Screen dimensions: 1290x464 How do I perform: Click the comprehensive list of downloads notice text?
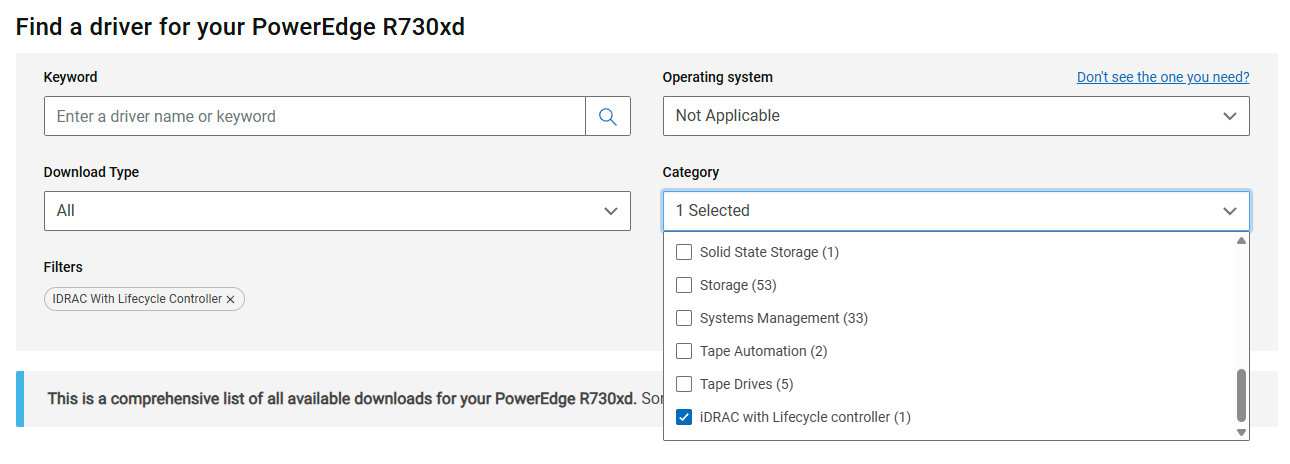(355, 399)
